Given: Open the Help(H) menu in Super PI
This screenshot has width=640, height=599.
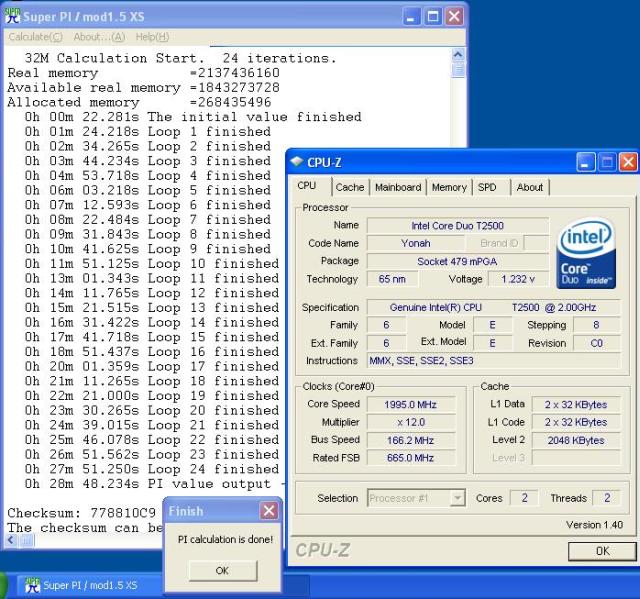Looking at the screenshot, I should coord(152,37).
